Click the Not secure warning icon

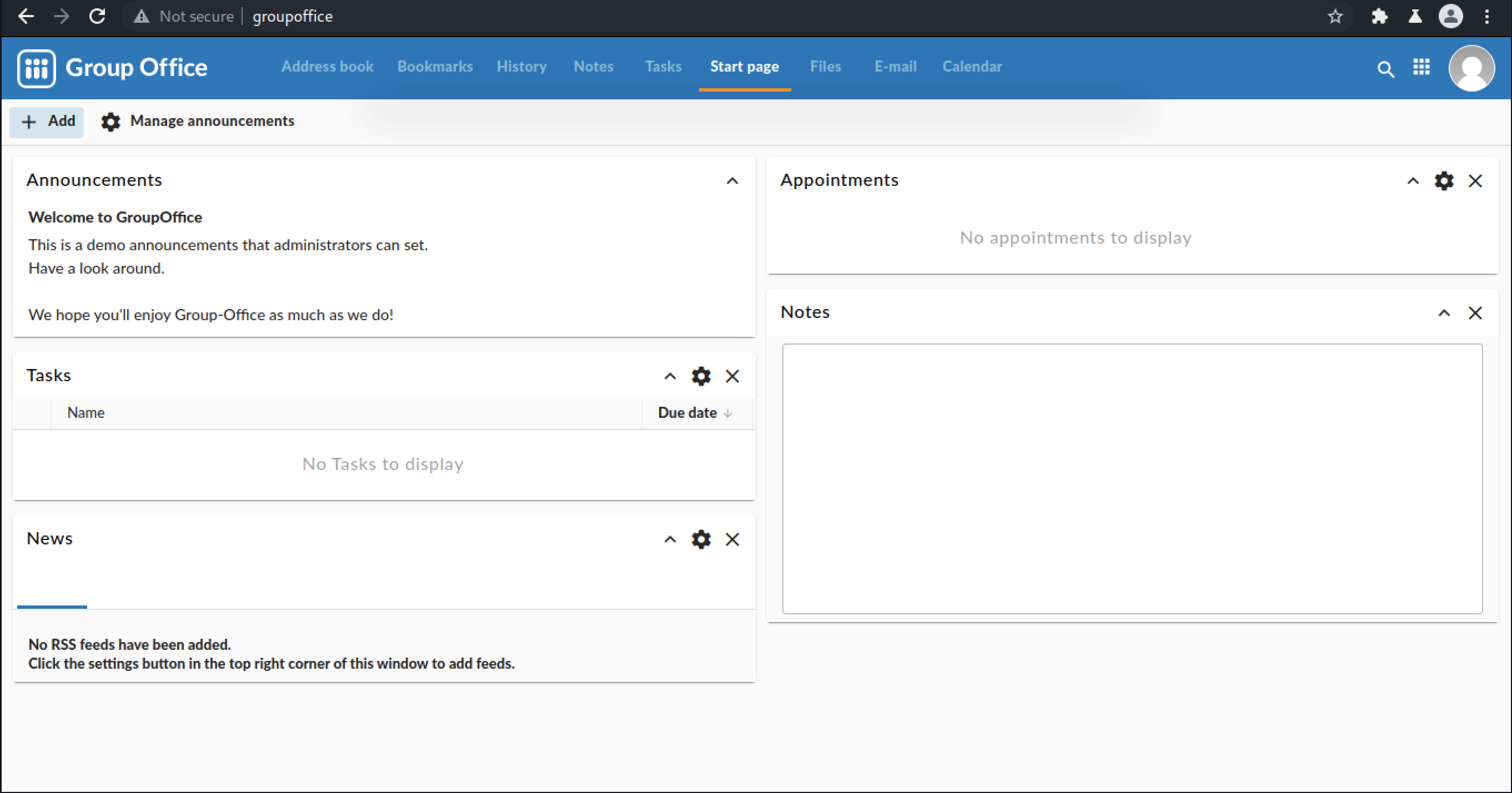[141, 17]
